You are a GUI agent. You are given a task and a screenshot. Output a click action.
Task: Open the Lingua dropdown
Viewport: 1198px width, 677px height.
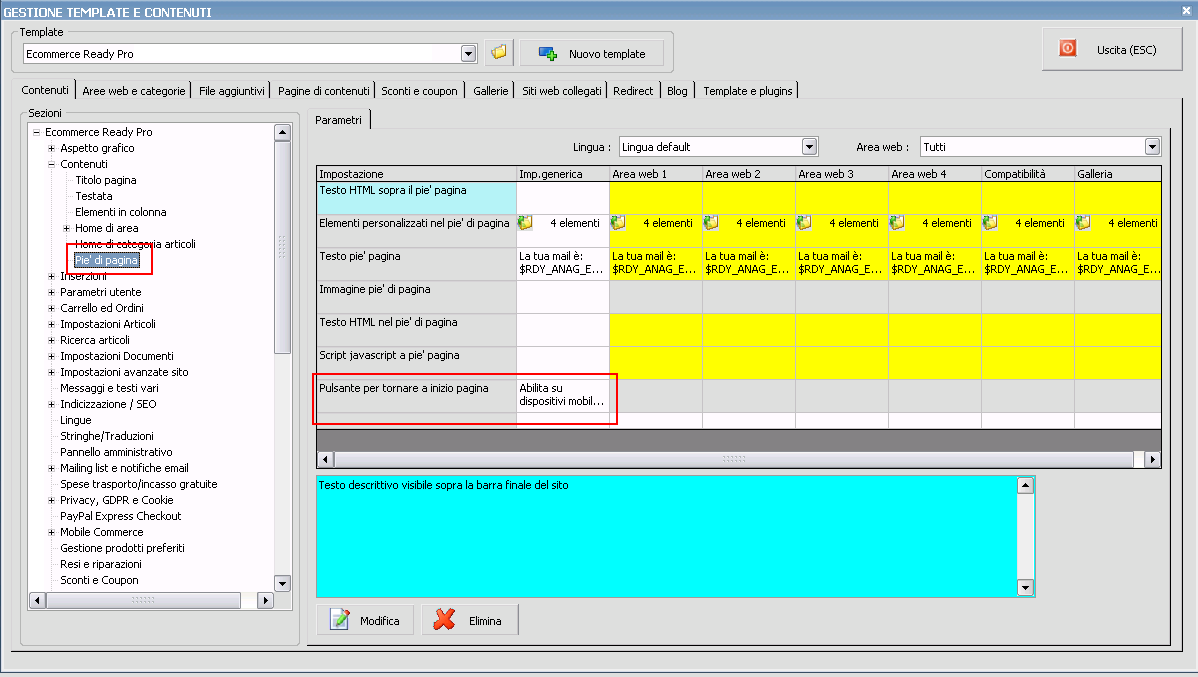810,147
